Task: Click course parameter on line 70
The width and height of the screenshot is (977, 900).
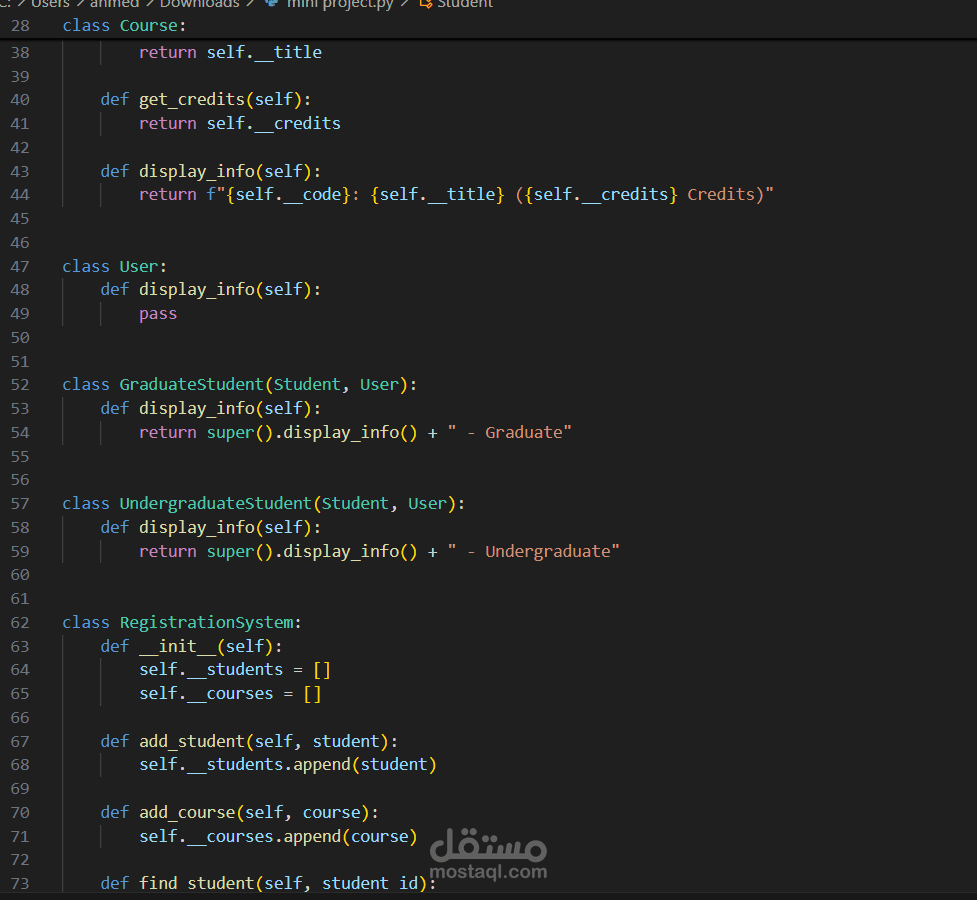Action: coord(331,813)
